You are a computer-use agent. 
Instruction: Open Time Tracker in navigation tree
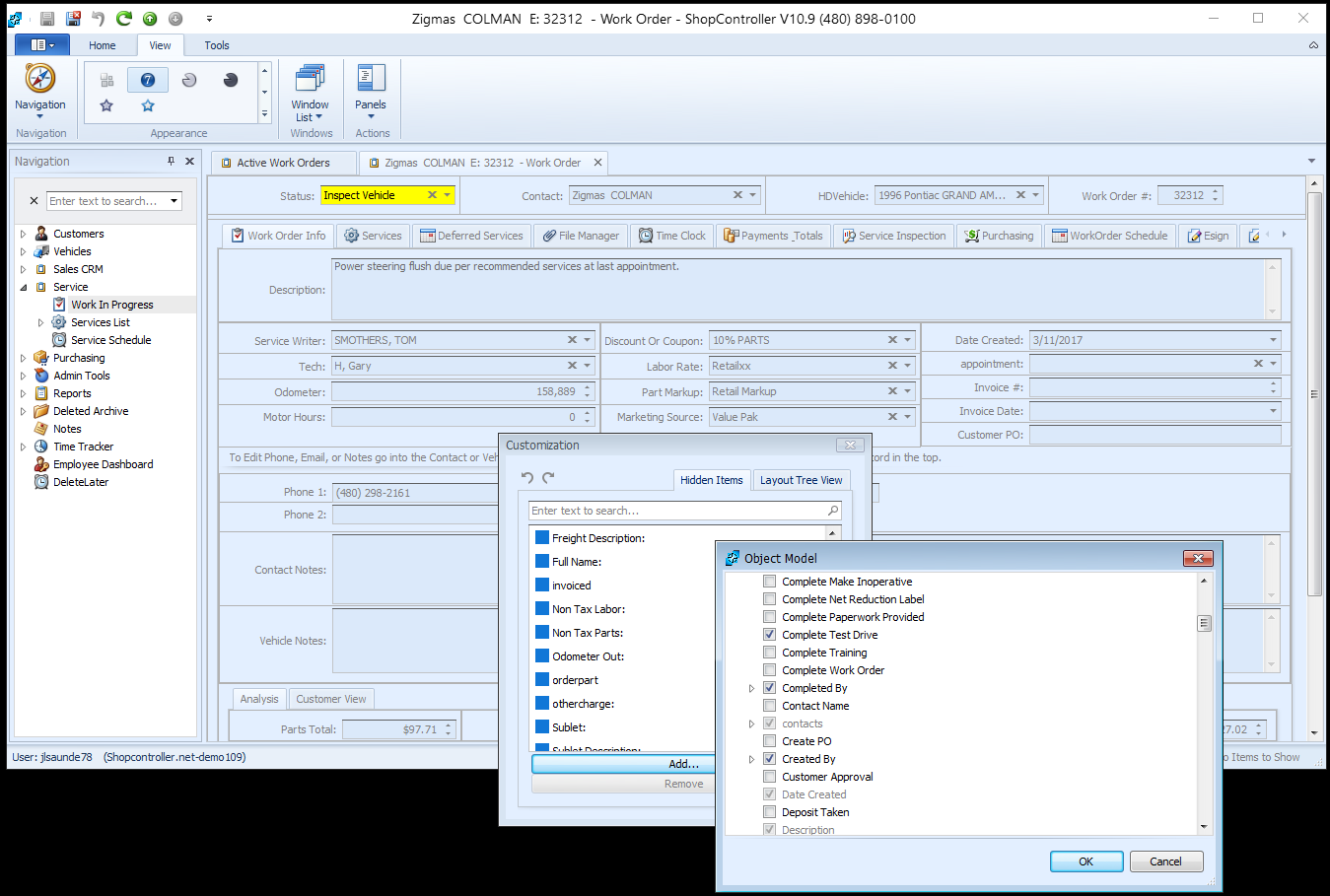[x=84, y=447]
